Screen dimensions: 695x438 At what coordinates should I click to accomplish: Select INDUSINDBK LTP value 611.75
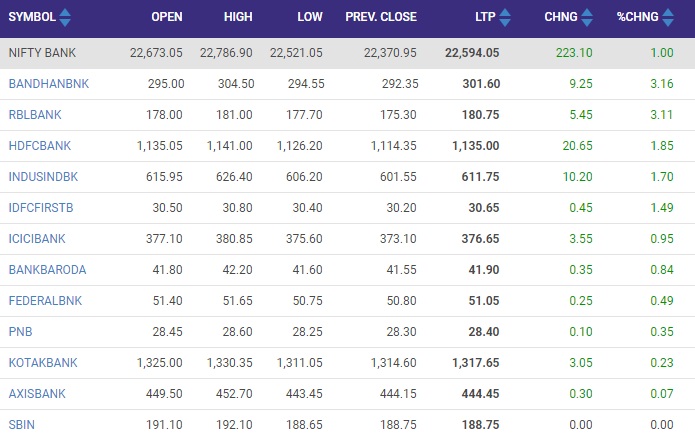coord(480,177)
